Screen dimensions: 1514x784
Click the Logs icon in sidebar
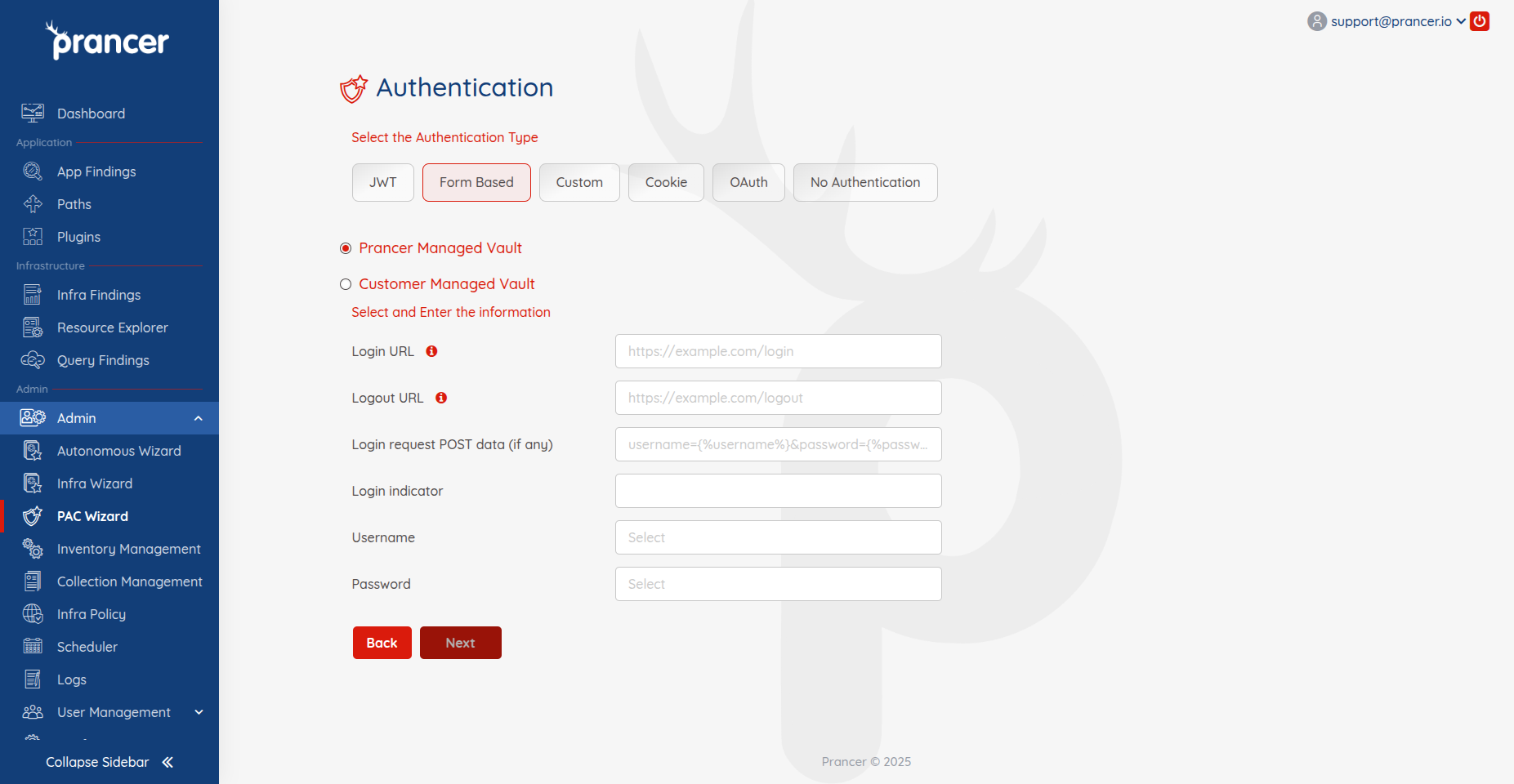click(x=33, y=679)
